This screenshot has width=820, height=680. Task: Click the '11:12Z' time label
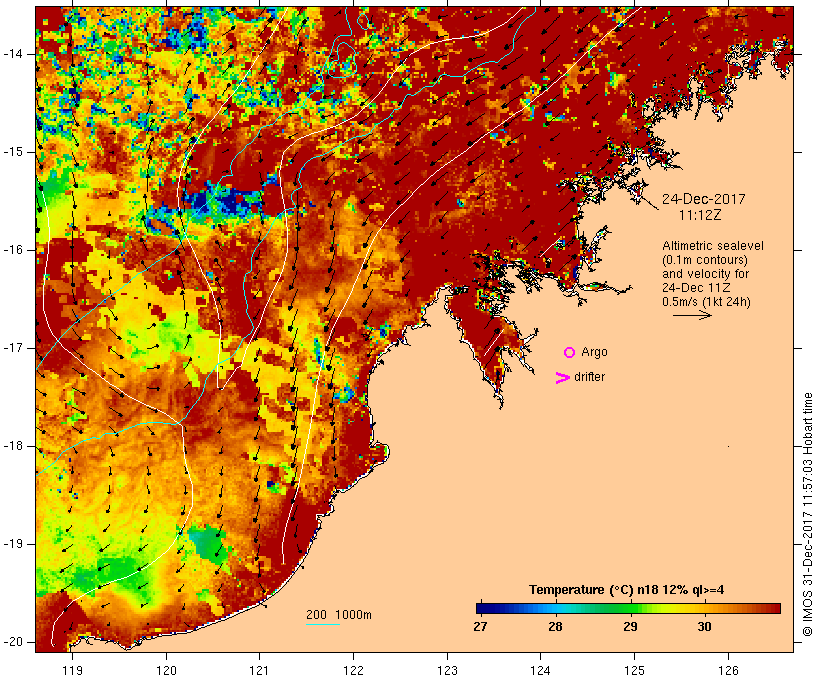pyautogui.click(x=700, y=215)
